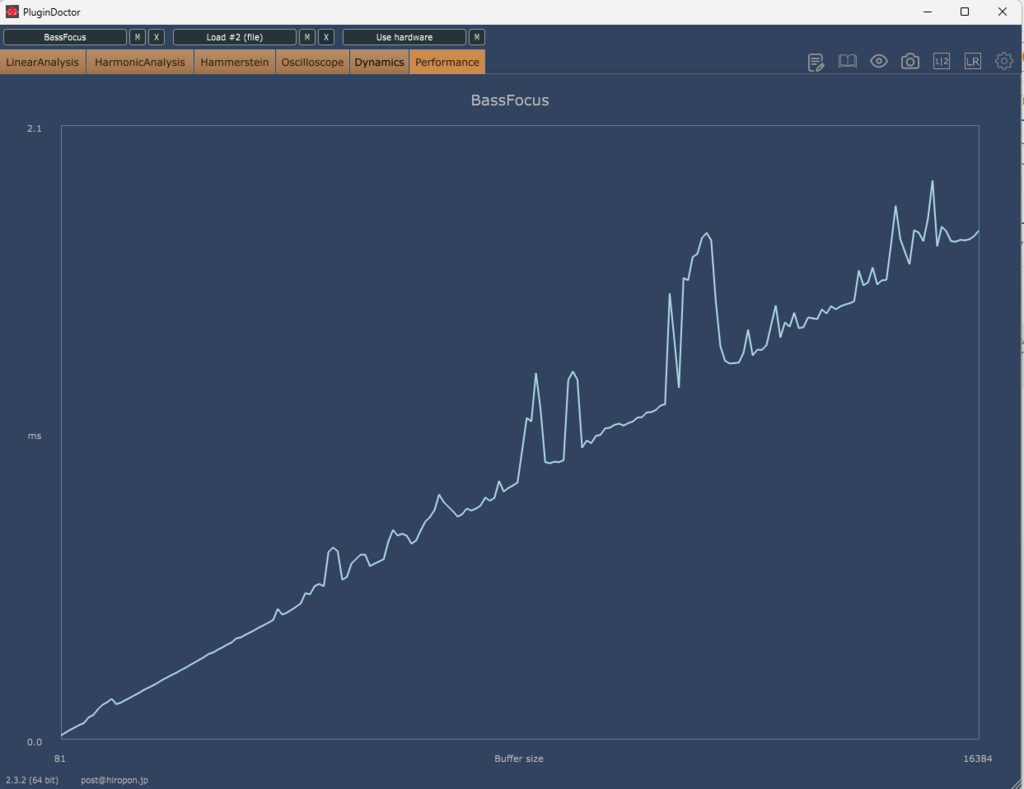Toggle the LR channel icon
Screen dimensions: 1024x789
click(x=973, y=61)
